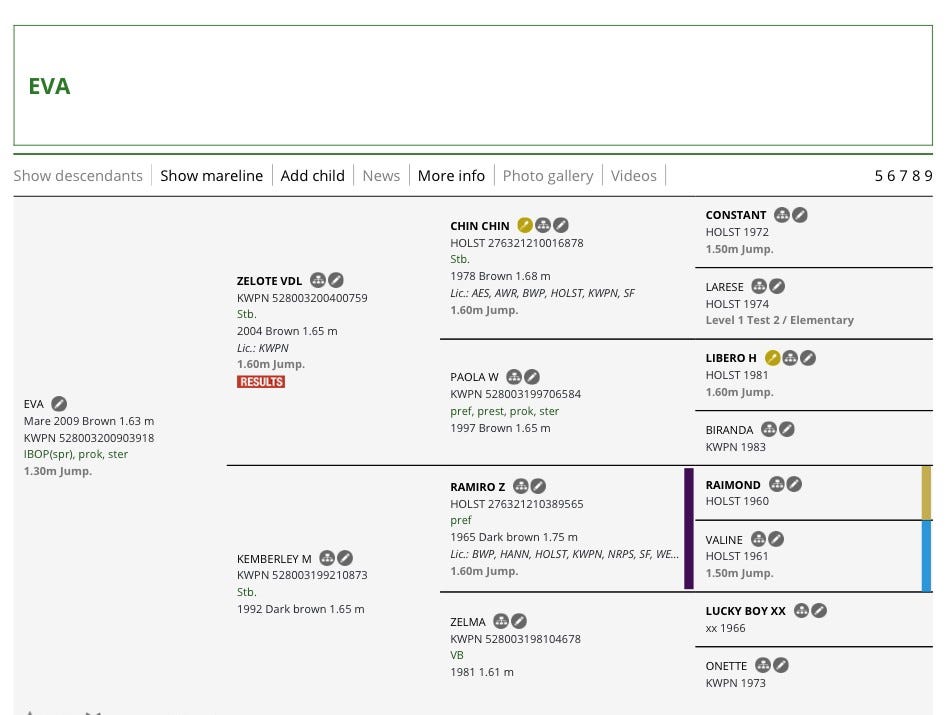The image size is (947, 715).
Task: Open the pedigree tree icon for KEMBERLEY M
Action: click(x=327, y=558)
